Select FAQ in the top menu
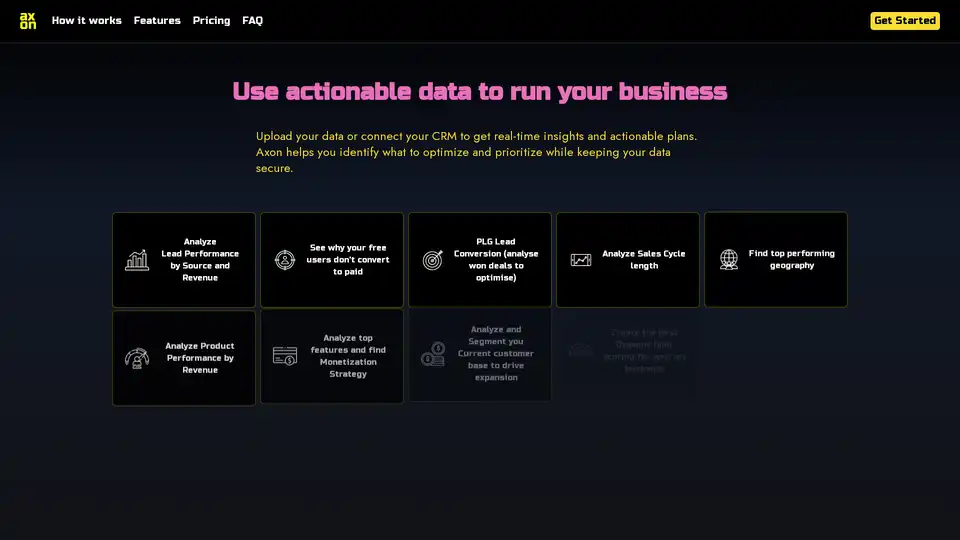Viewport: 960px width, 540px height. point(252,21)
